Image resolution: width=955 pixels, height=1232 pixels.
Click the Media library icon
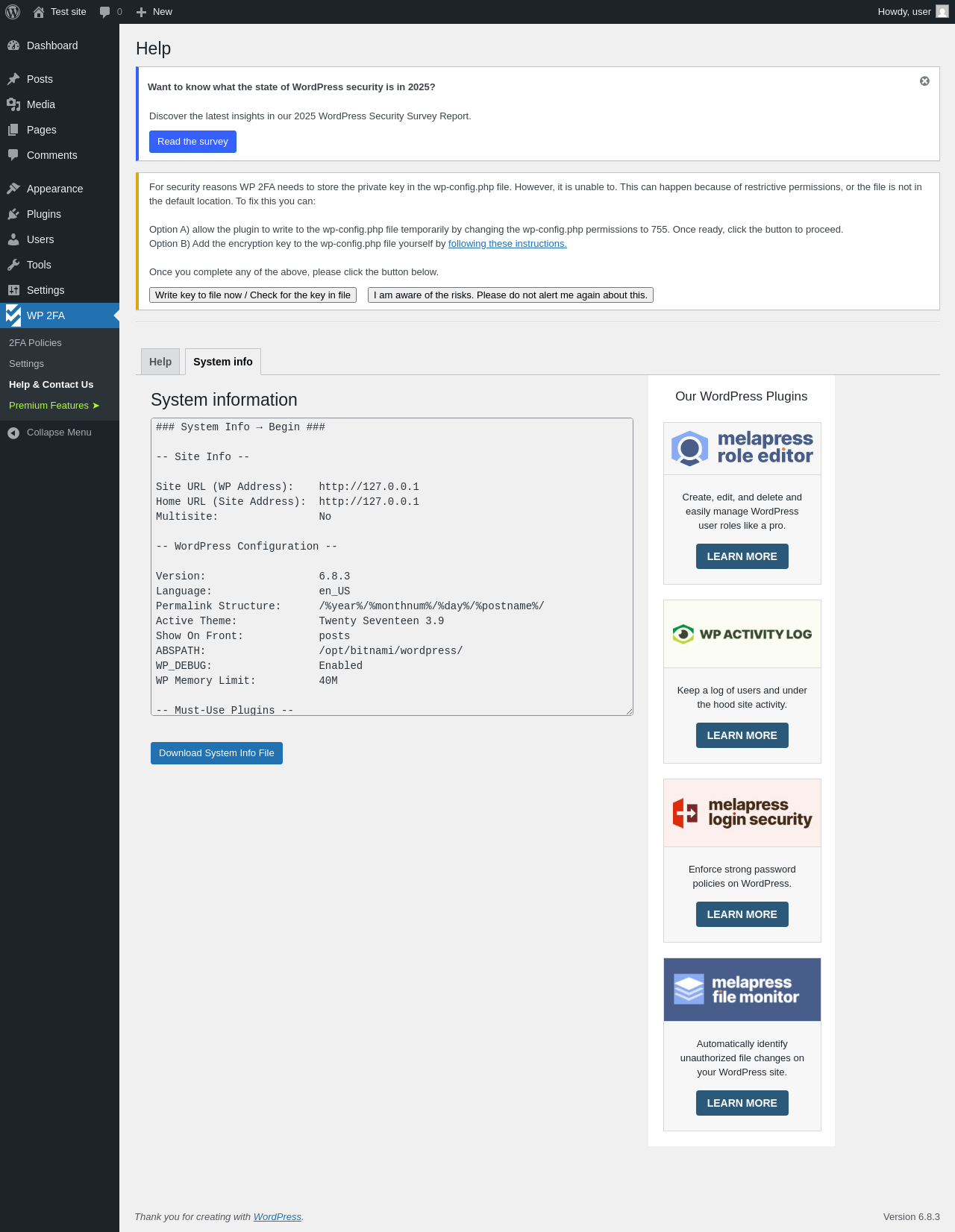(13, 104)
